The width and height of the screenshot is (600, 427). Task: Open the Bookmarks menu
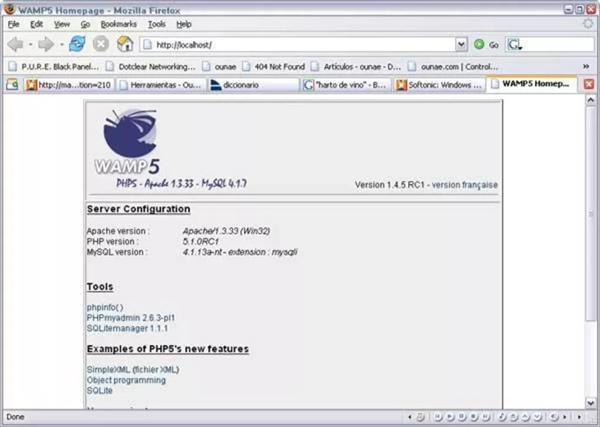(119, 24)
